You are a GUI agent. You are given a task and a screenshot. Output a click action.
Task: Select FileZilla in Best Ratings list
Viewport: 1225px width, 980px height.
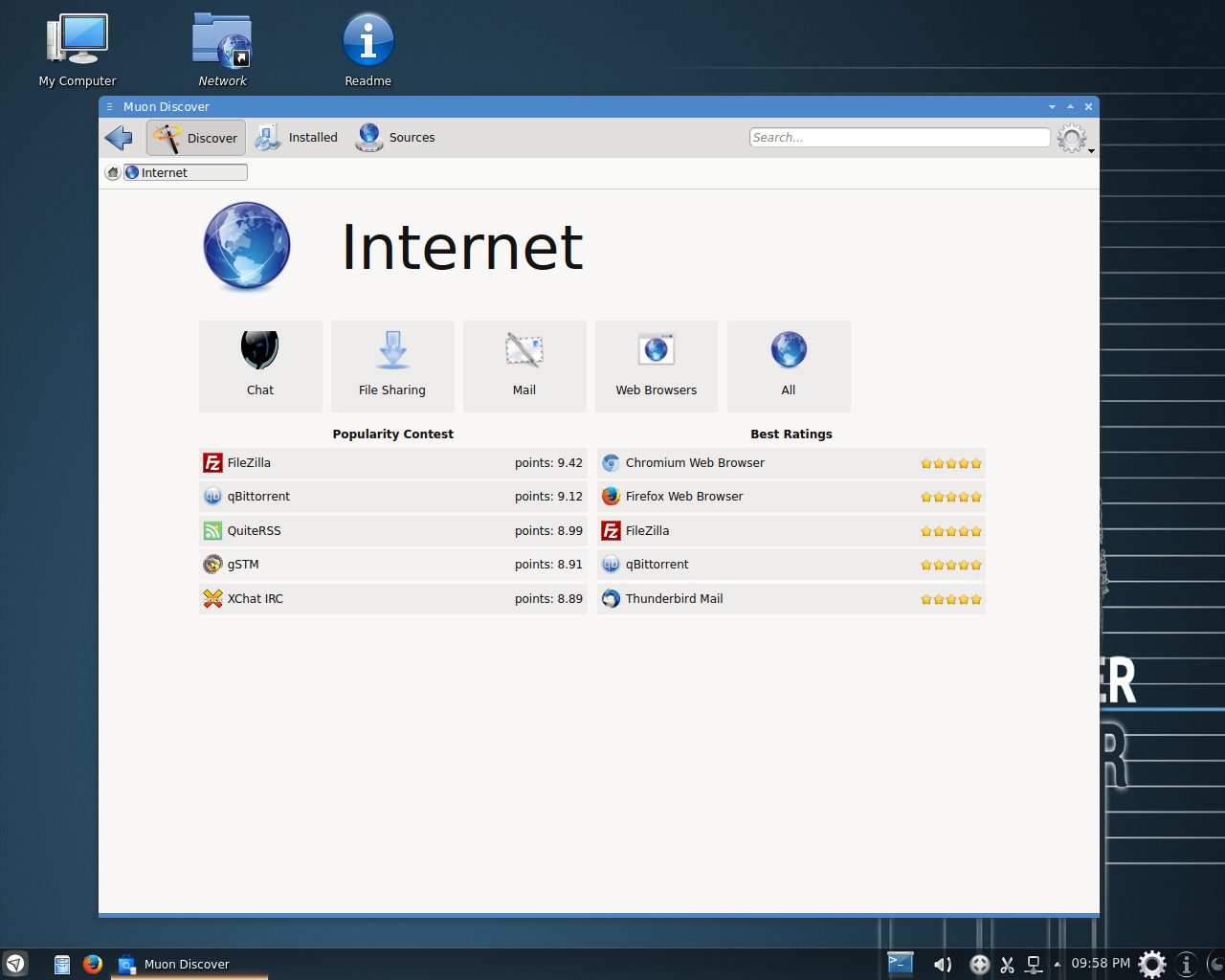point(791,531)
